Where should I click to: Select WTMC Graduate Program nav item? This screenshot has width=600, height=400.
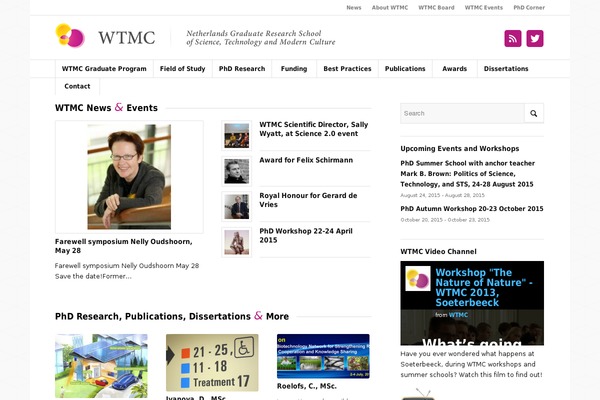coord(104,69)
